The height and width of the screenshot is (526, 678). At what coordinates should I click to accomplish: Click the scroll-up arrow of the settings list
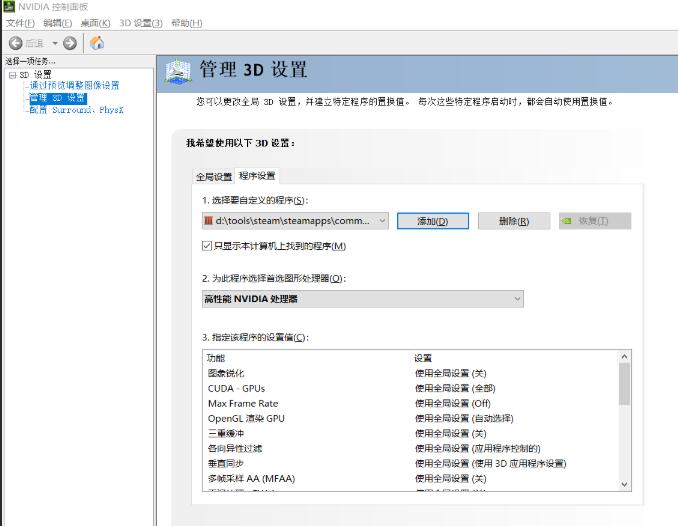tap(624, 356)
